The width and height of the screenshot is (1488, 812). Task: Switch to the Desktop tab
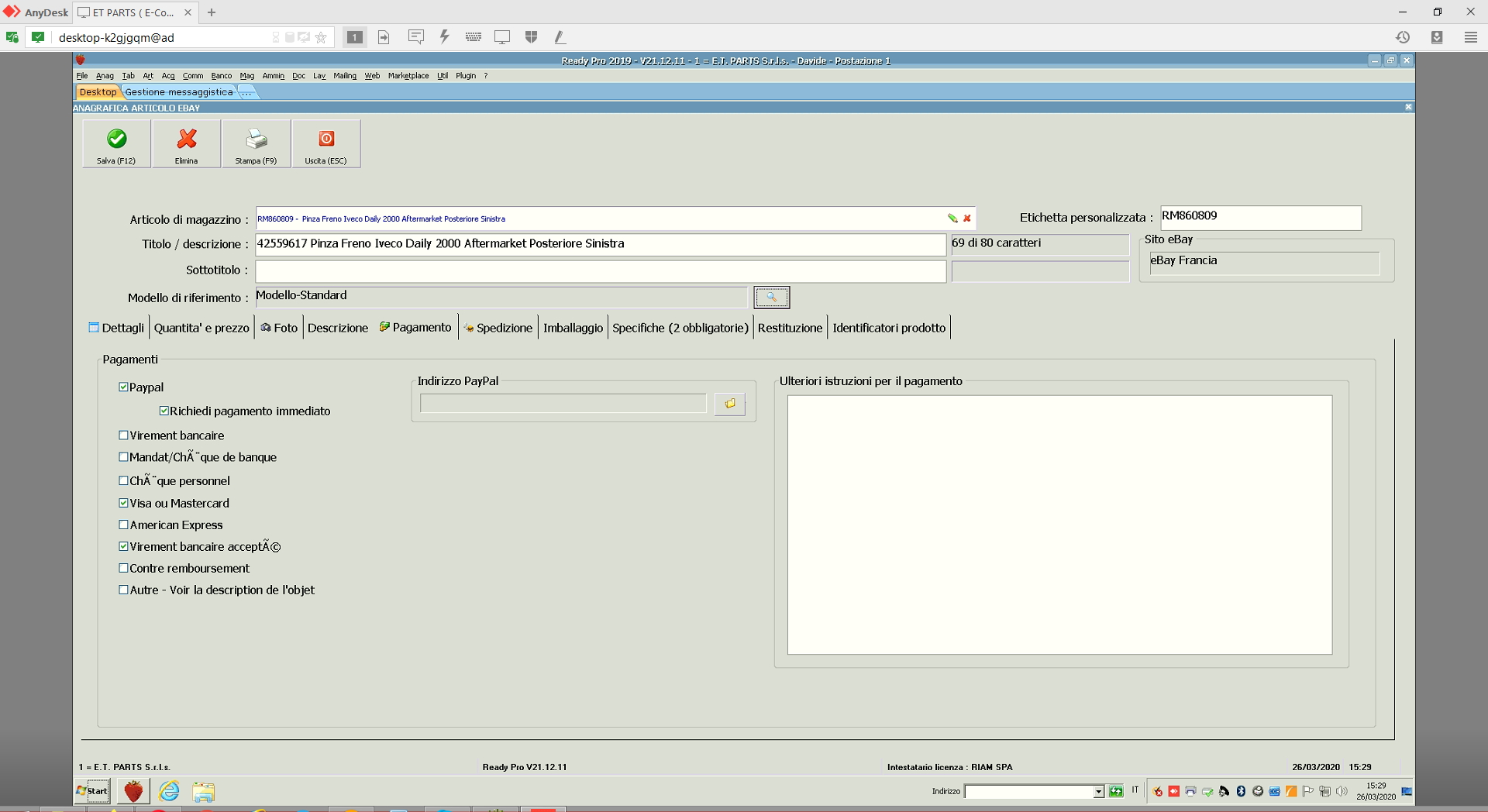[x=98, y=92]
